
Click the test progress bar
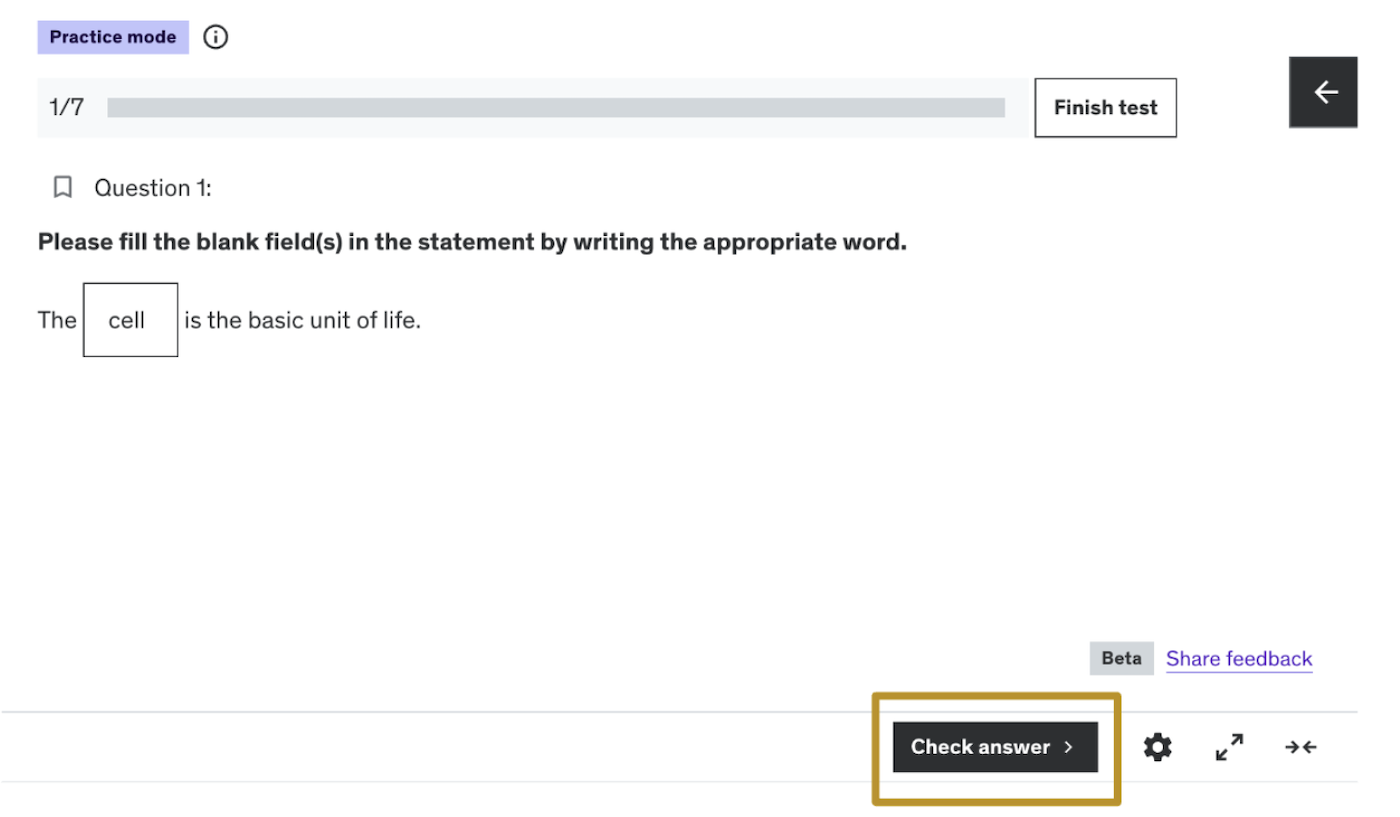[555, 108]
